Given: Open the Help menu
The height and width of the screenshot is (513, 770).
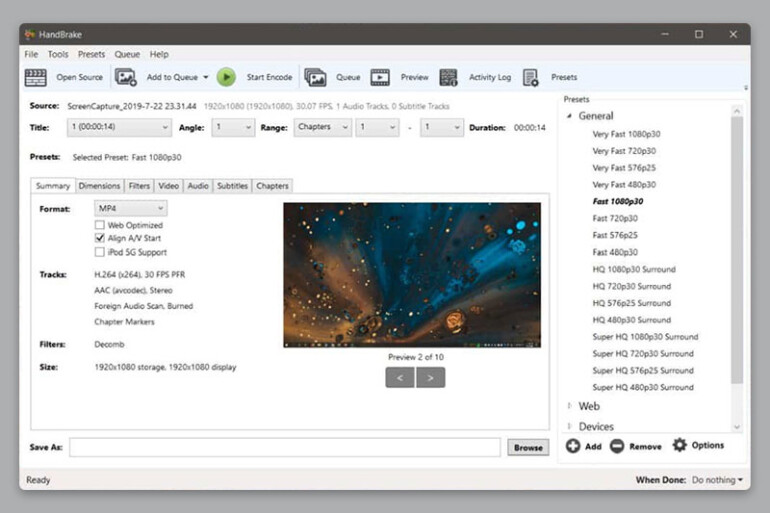Looking at the screenshot, I should [159, 54].
